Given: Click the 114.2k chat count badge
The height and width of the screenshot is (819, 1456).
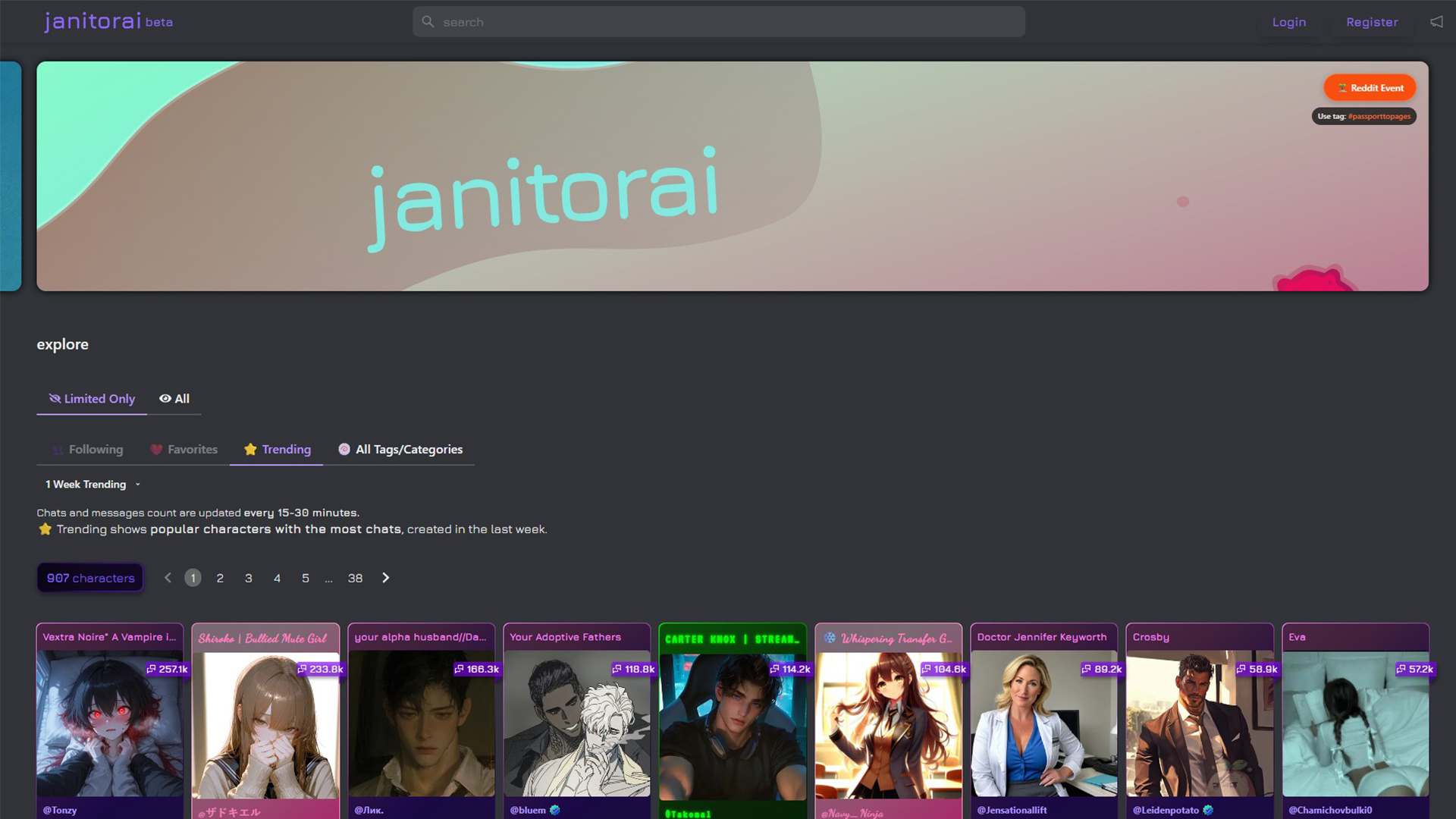Looking at the screenshot, I should (x=790, y=669).
